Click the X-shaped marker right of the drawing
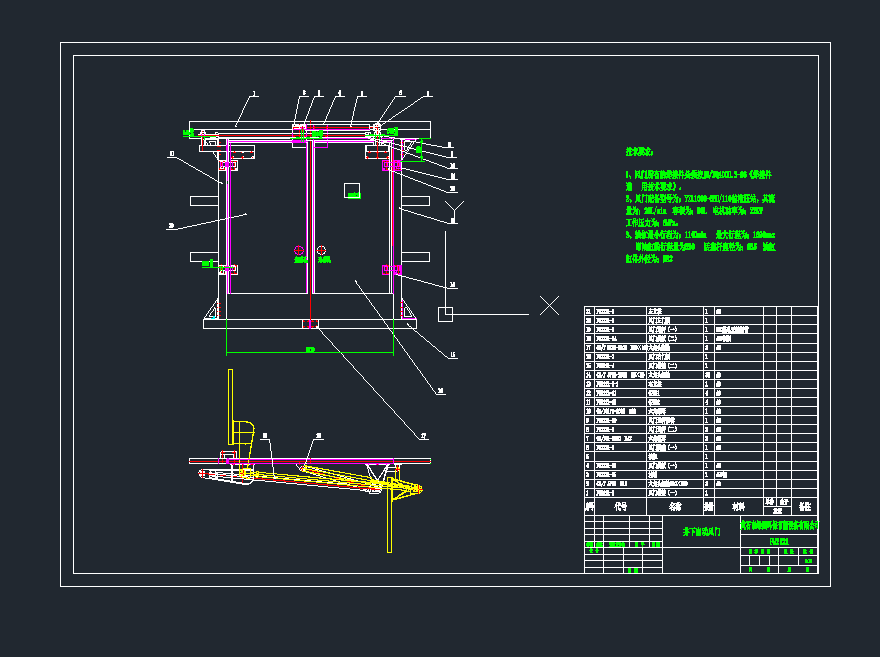This screenshot has height=657, width=880. (x=550, y=306)
